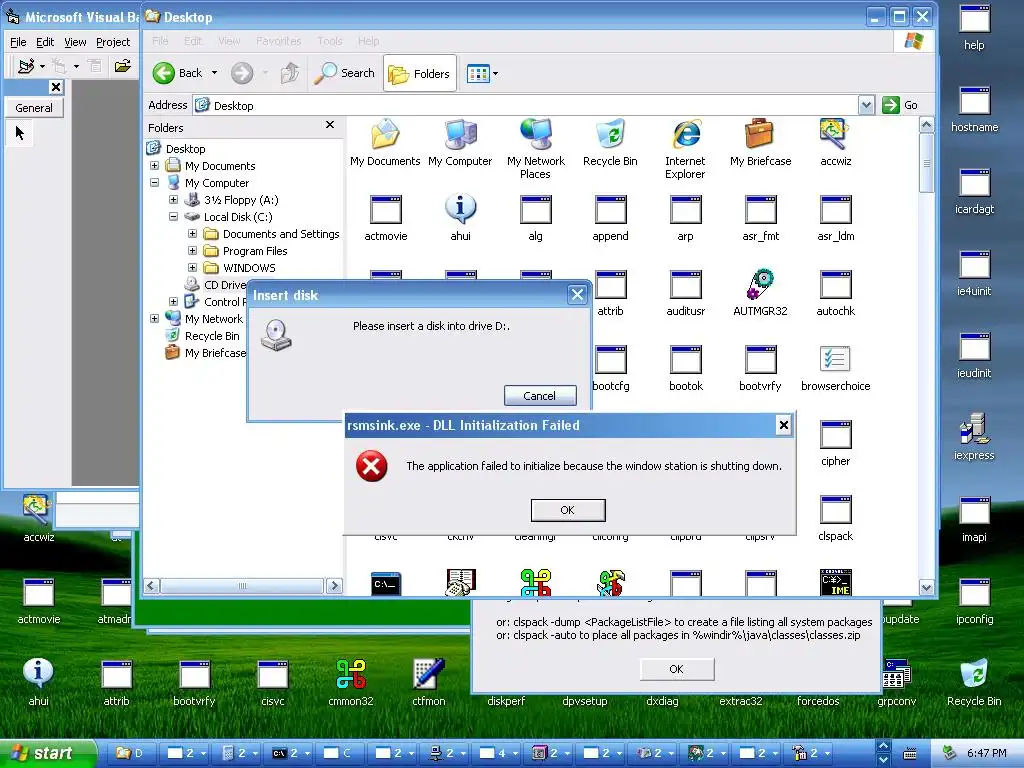
Task: Select My Network Places icon in file pane
Action: (x=536, y=149)
